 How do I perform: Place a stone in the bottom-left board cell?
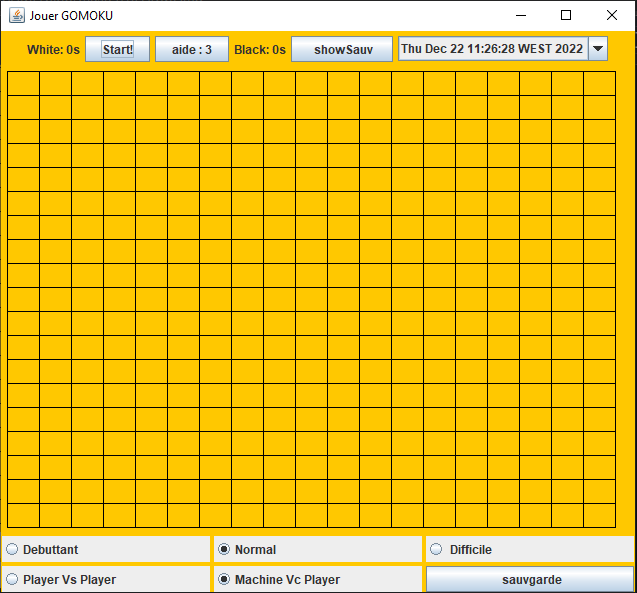tap(24, 515)
